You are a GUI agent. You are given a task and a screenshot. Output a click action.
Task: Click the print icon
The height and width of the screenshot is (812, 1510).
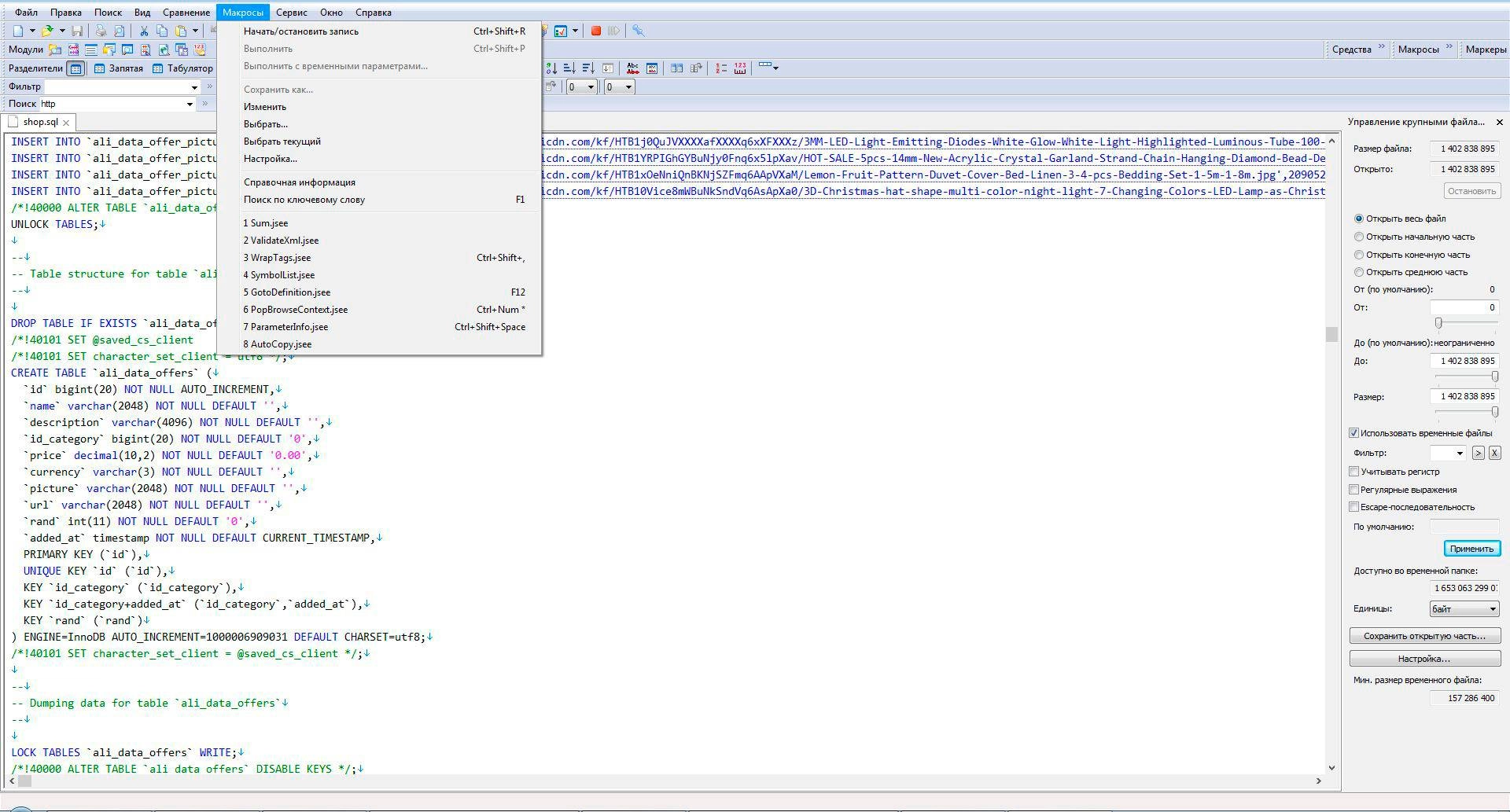pyautogui.click(x=101, y=31)
